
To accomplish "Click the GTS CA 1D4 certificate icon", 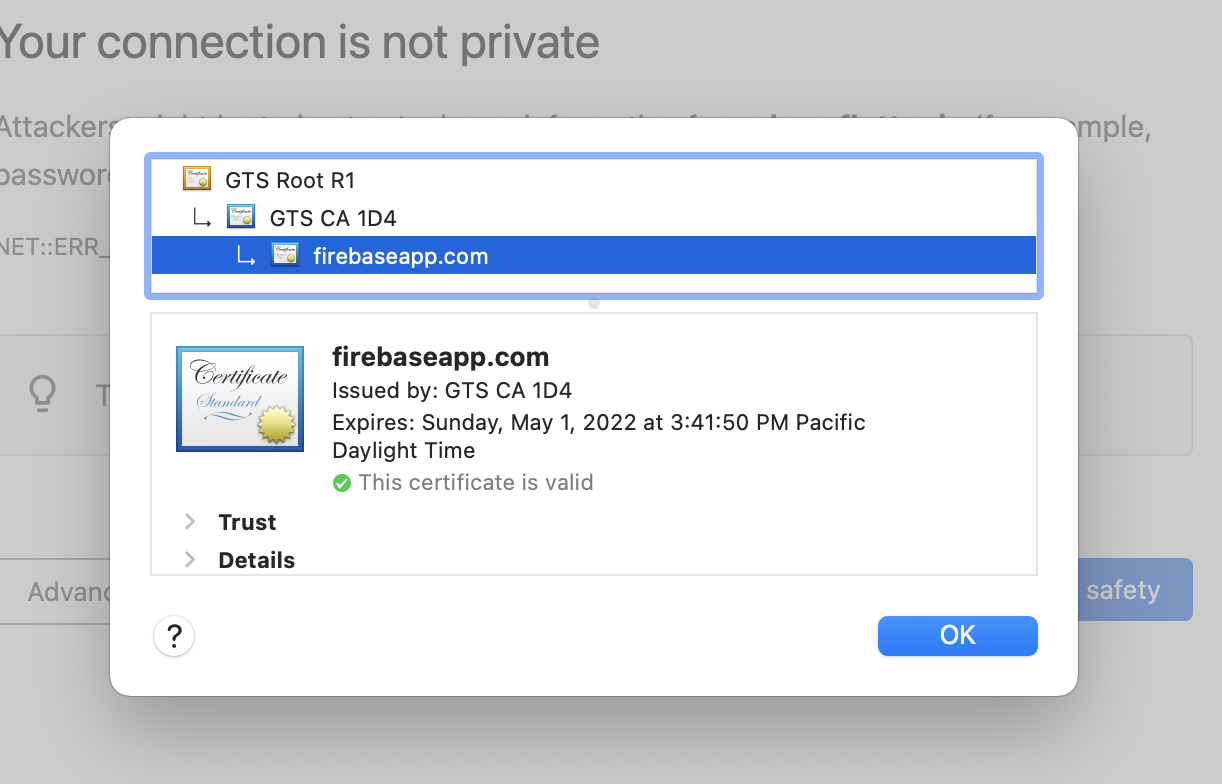I will (x=241, y=216).
